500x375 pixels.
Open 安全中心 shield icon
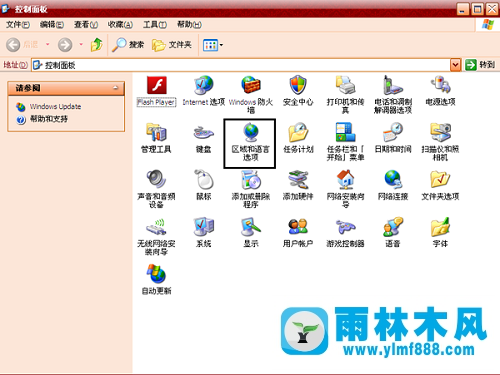[298, 91]
